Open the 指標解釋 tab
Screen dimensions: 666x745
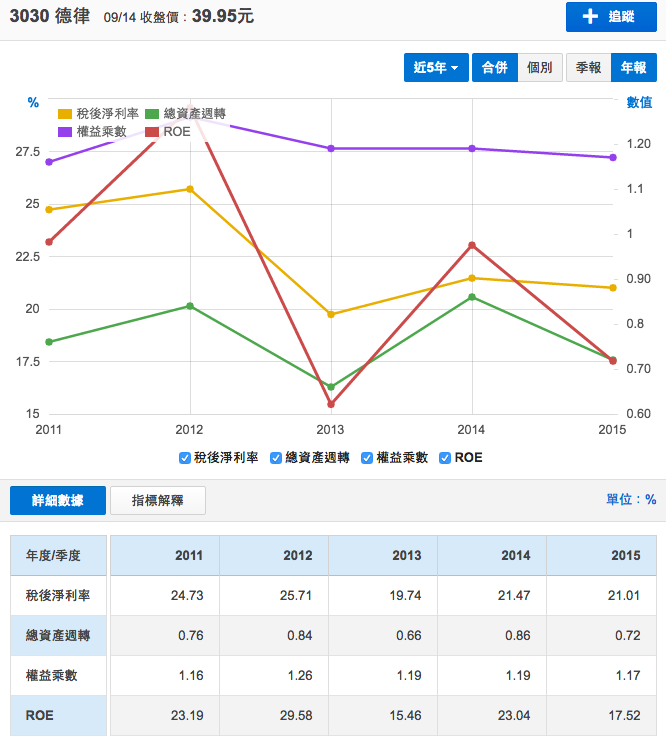[158, 500]
